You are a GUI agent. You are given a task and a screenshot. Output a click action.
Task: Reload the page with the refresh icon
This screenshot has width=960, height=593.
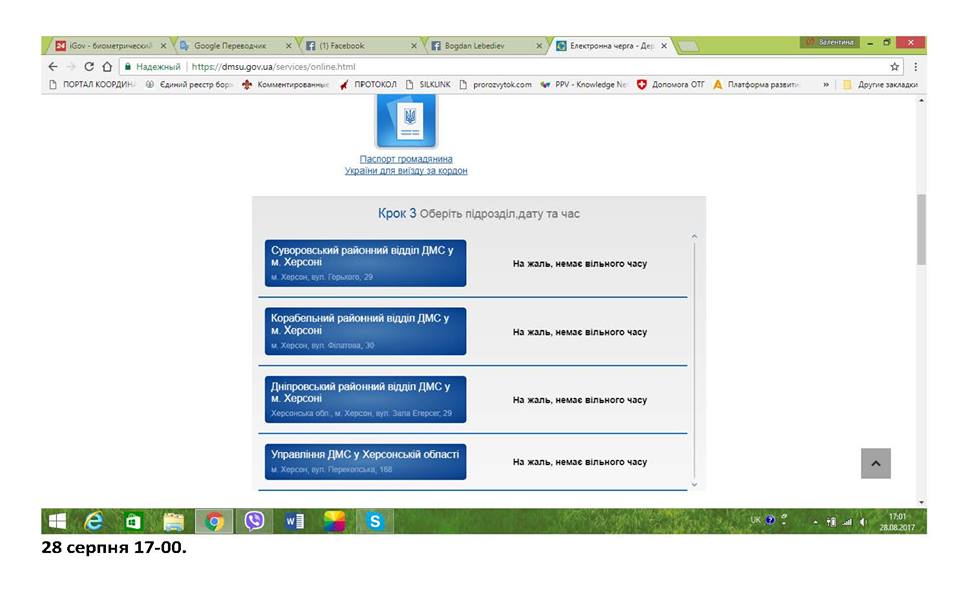89,67
